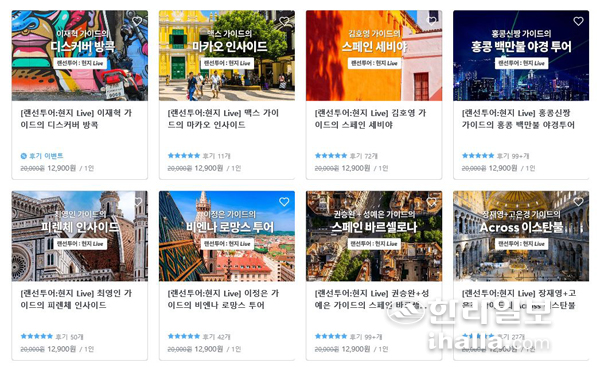The height and width of the screenshot is (367, 600).
Task: Open the 비엔나 로망스 투어 thumbnail
Action: (227, 236)
